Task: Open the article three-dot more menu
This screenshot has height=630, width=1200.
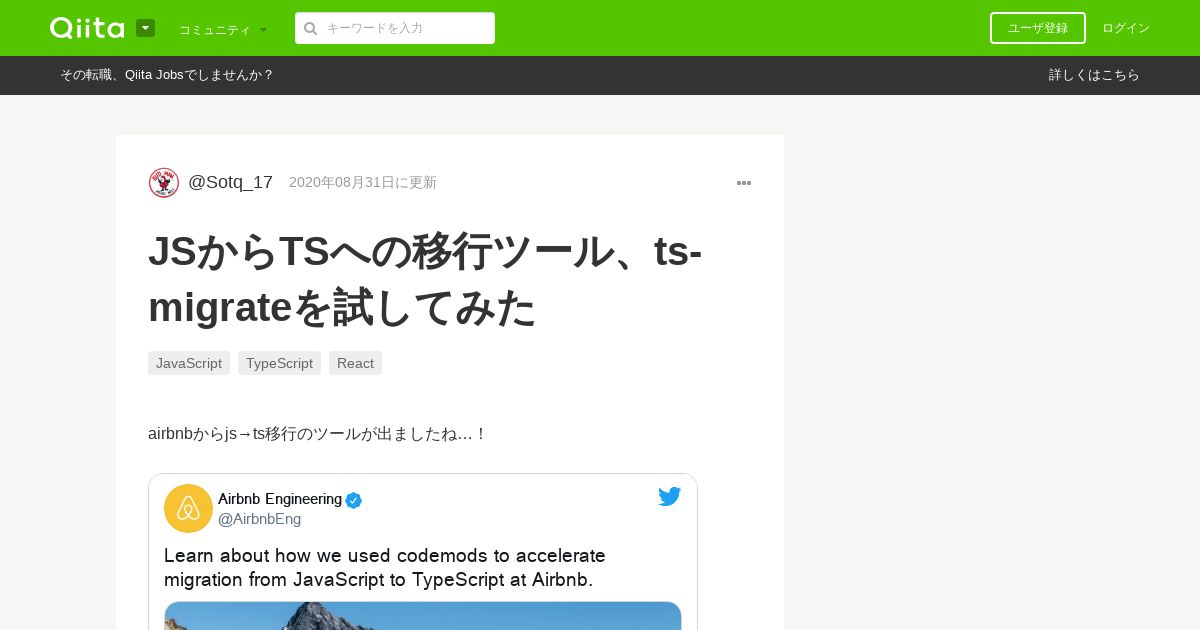Action: 744,183
